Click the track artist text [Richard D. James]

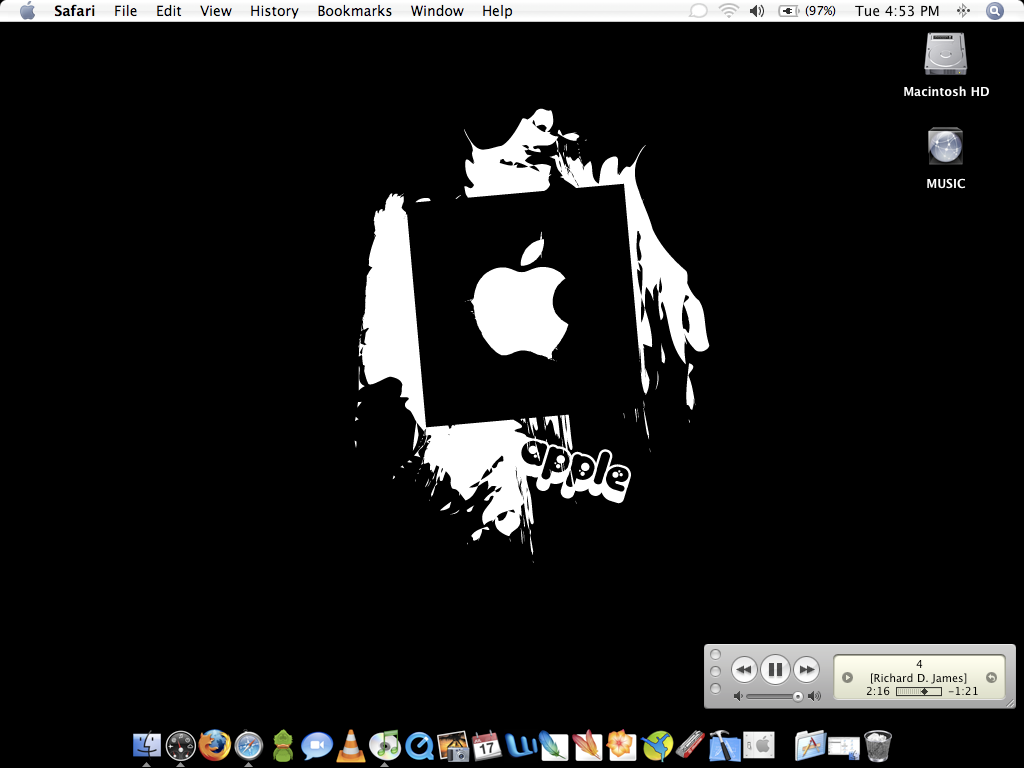coord(918,678)
